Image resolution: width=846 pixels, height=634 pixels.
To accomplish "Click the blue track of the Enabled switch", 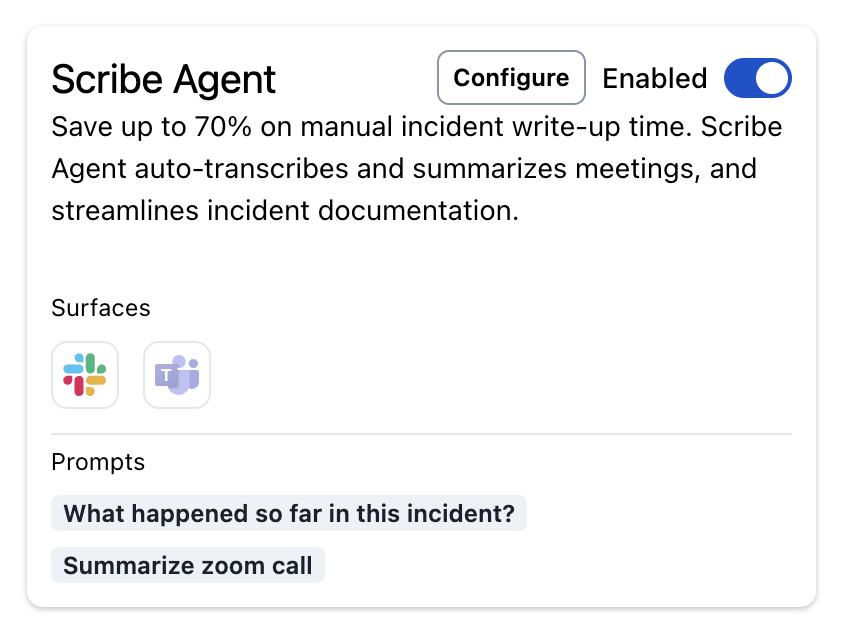I will point(739,78).
